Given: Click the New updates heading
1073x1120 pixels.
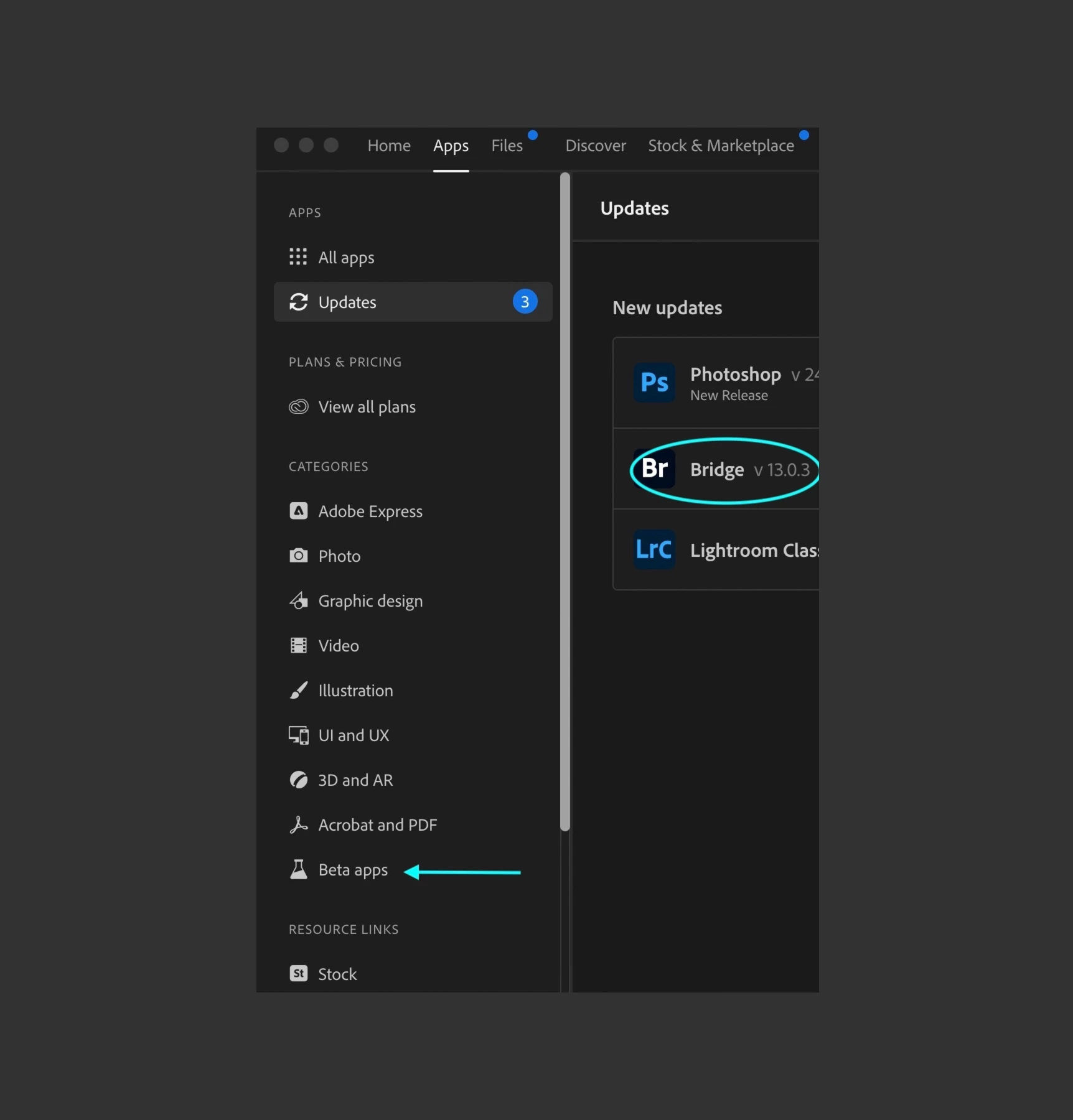Looking at the screenshot, I should click(x=667, y=308).
